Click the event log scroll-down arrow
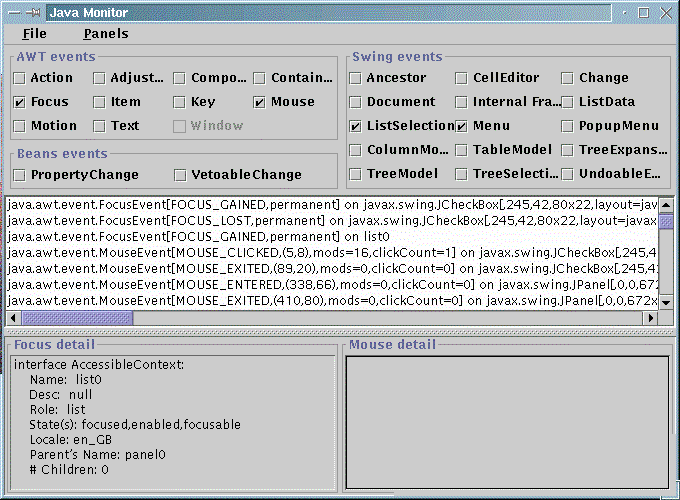Image resolution: width=680 pixels, height=500 pixels. [666, 301]
